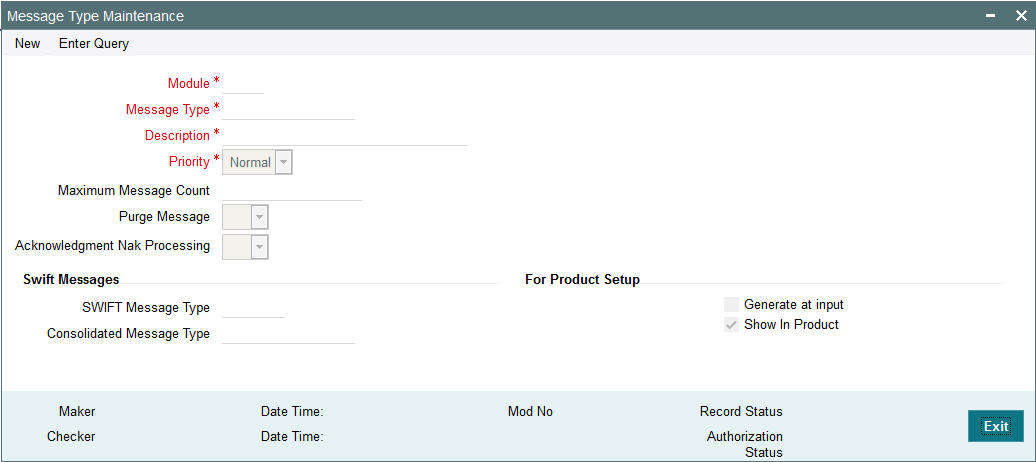Minimize the Message Type Maintenance window
The width and height of the screenshot is (1036, 462).
[990, 16]
